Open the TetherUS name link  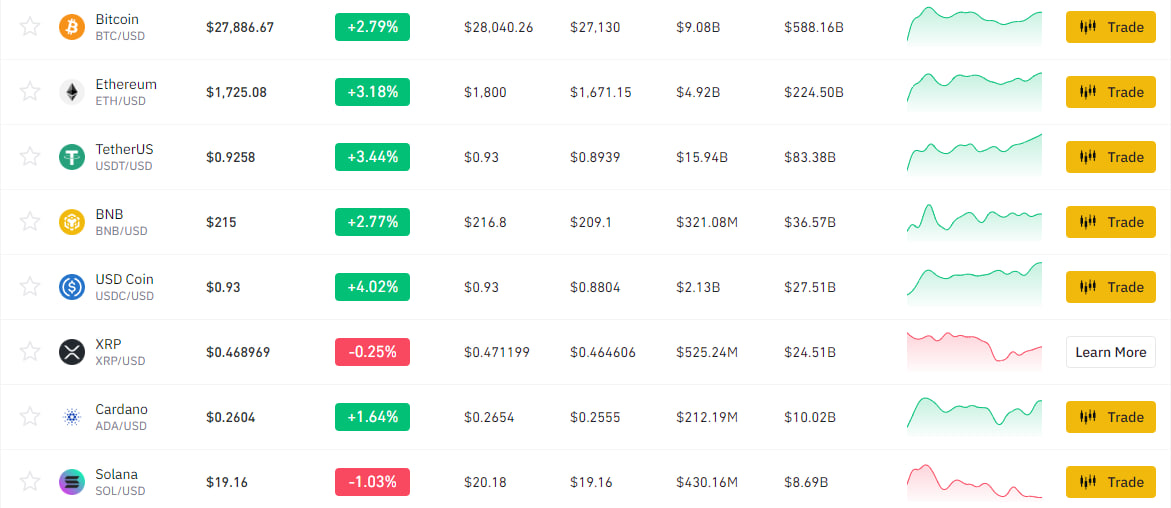click(x=124, y=150)
